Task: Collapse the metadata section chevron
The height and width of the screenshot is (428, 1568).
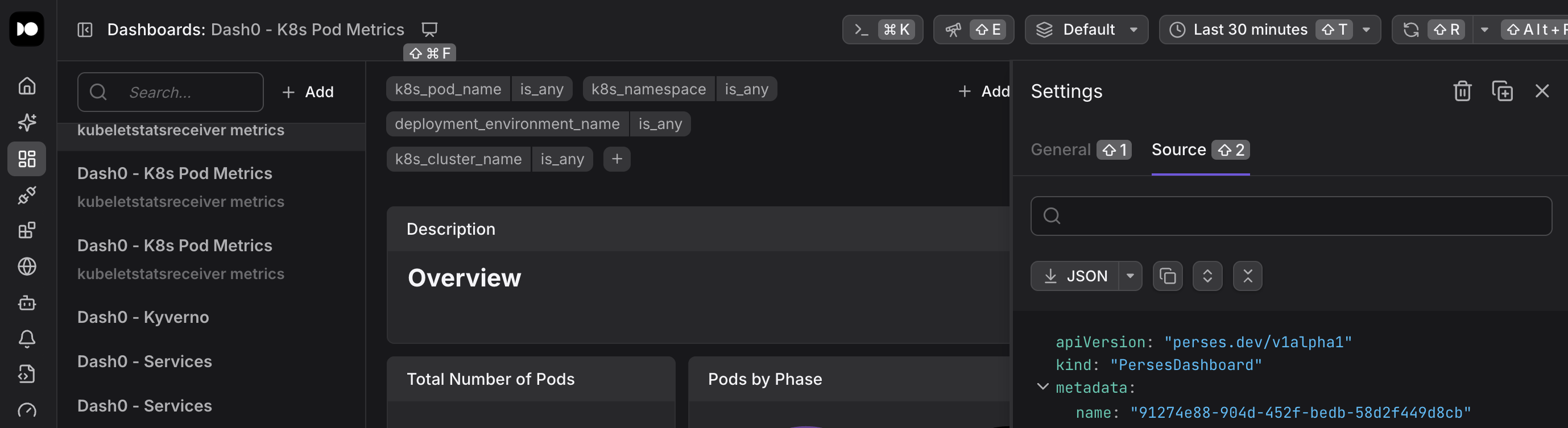Action: (1042, 387)
